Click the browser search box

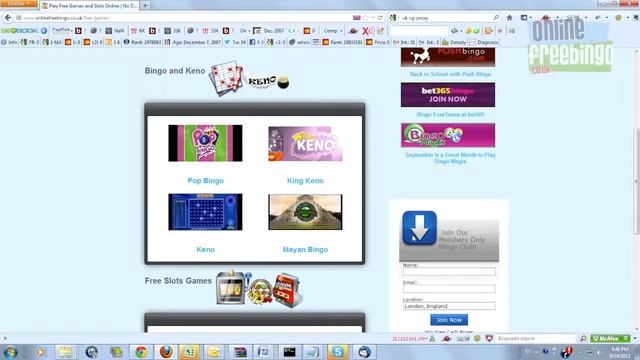(x=445, y=18)
